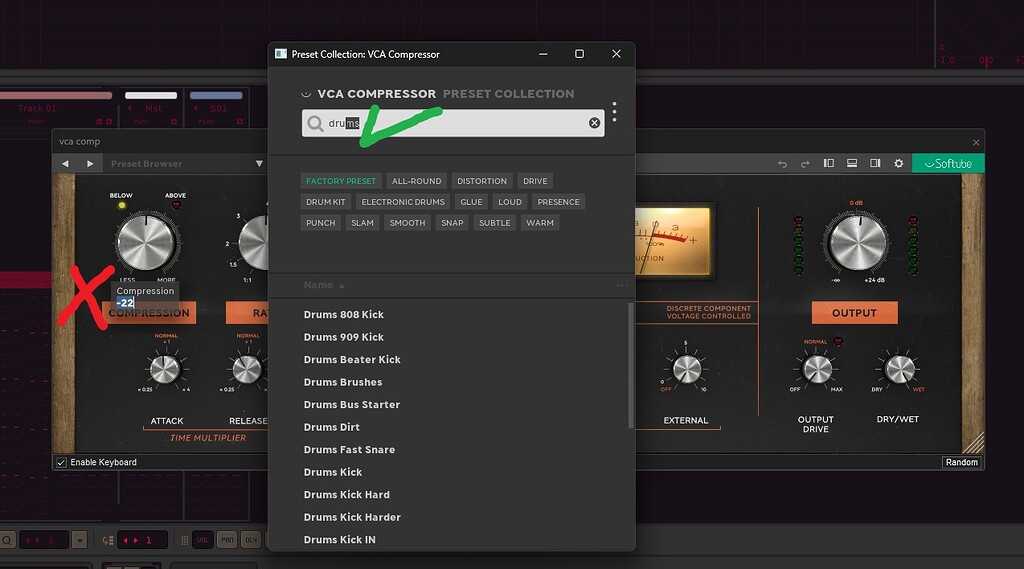Redo change in vca comp toolbar
Screen dimensions: 1024x569
point(805,164)
